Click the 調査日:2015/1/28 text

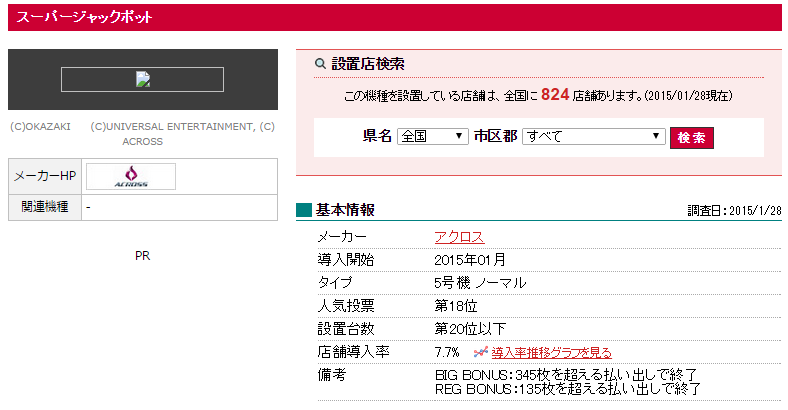734,211
